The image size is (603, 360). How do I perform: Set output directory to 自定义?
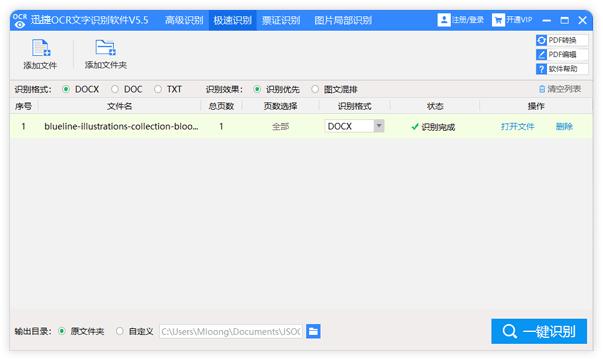point(120,331)
